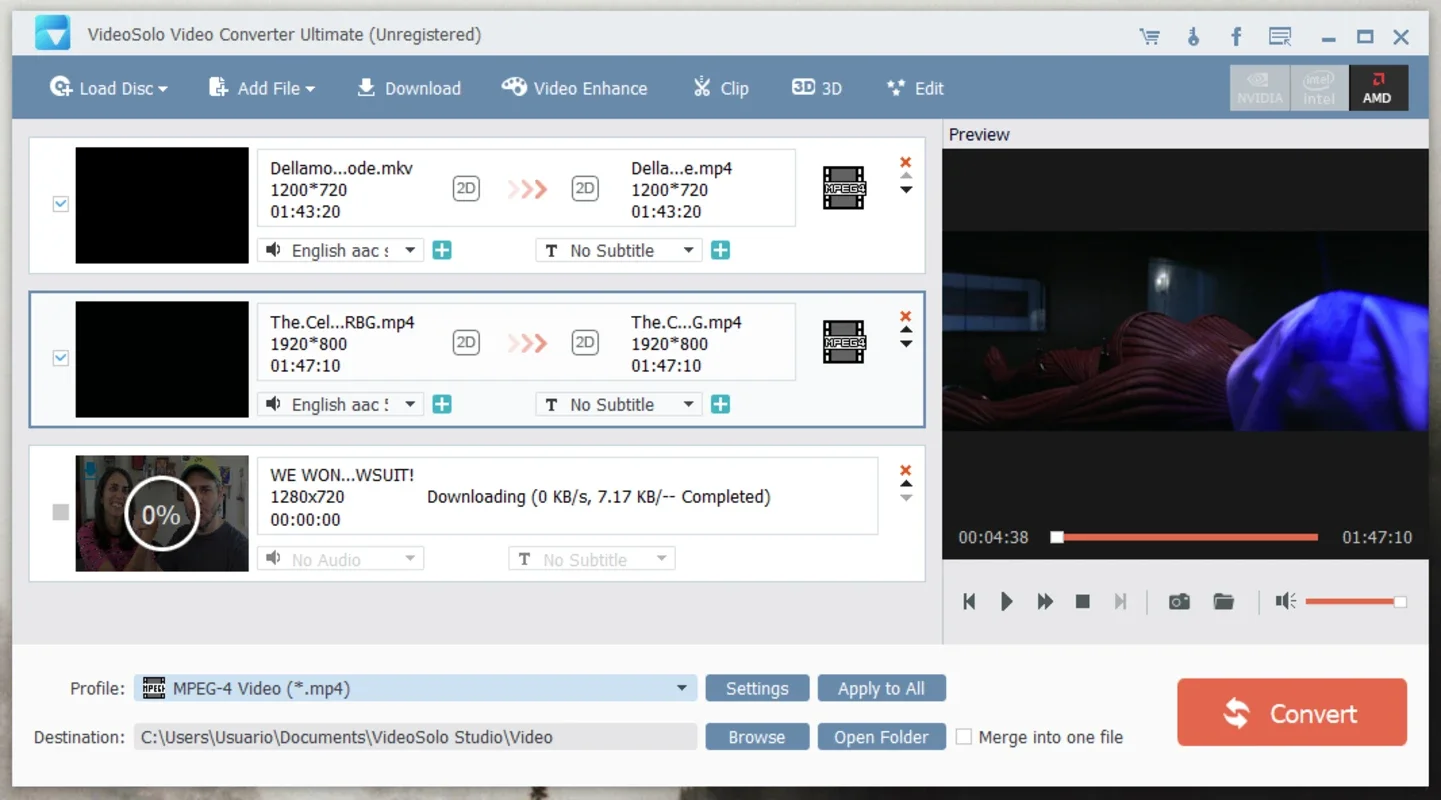Click MPEG4 format icon for Dellamo...ode.mkv
The image size is (1441, 800).
pyautogui.click(x=843, y=188)
